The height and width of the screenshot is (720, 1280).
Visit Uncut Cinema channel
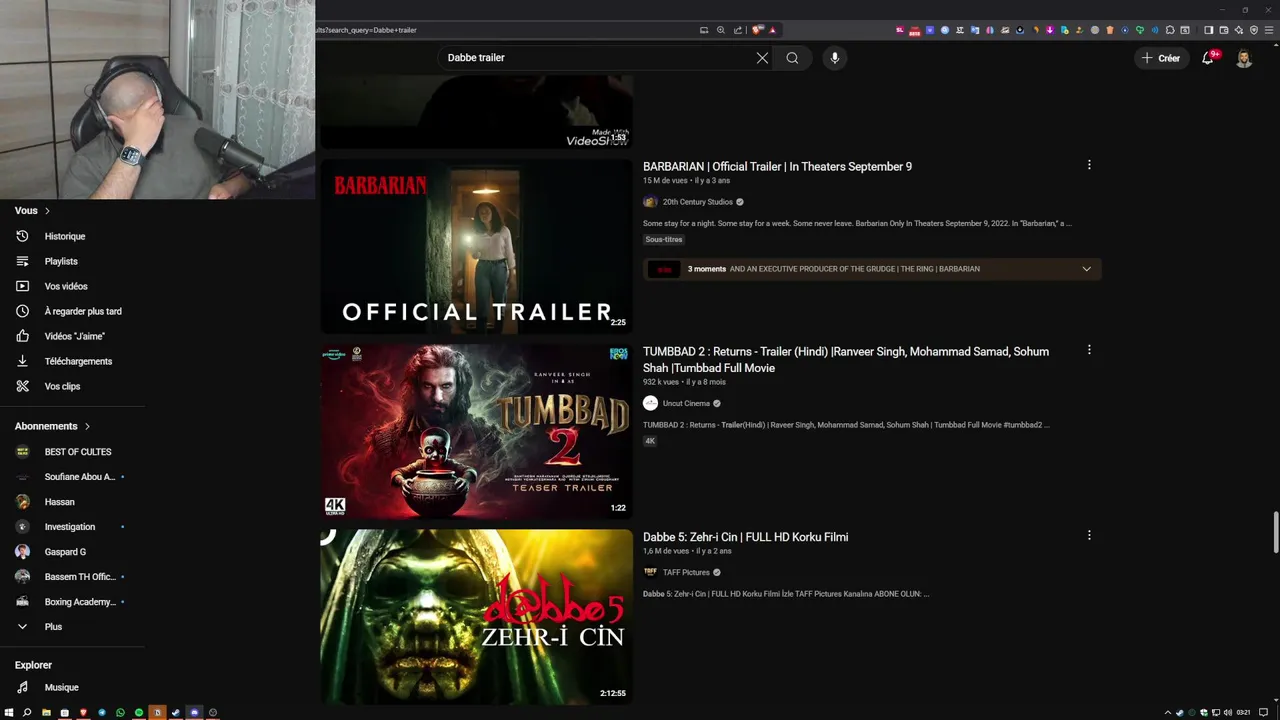[686, 403]
